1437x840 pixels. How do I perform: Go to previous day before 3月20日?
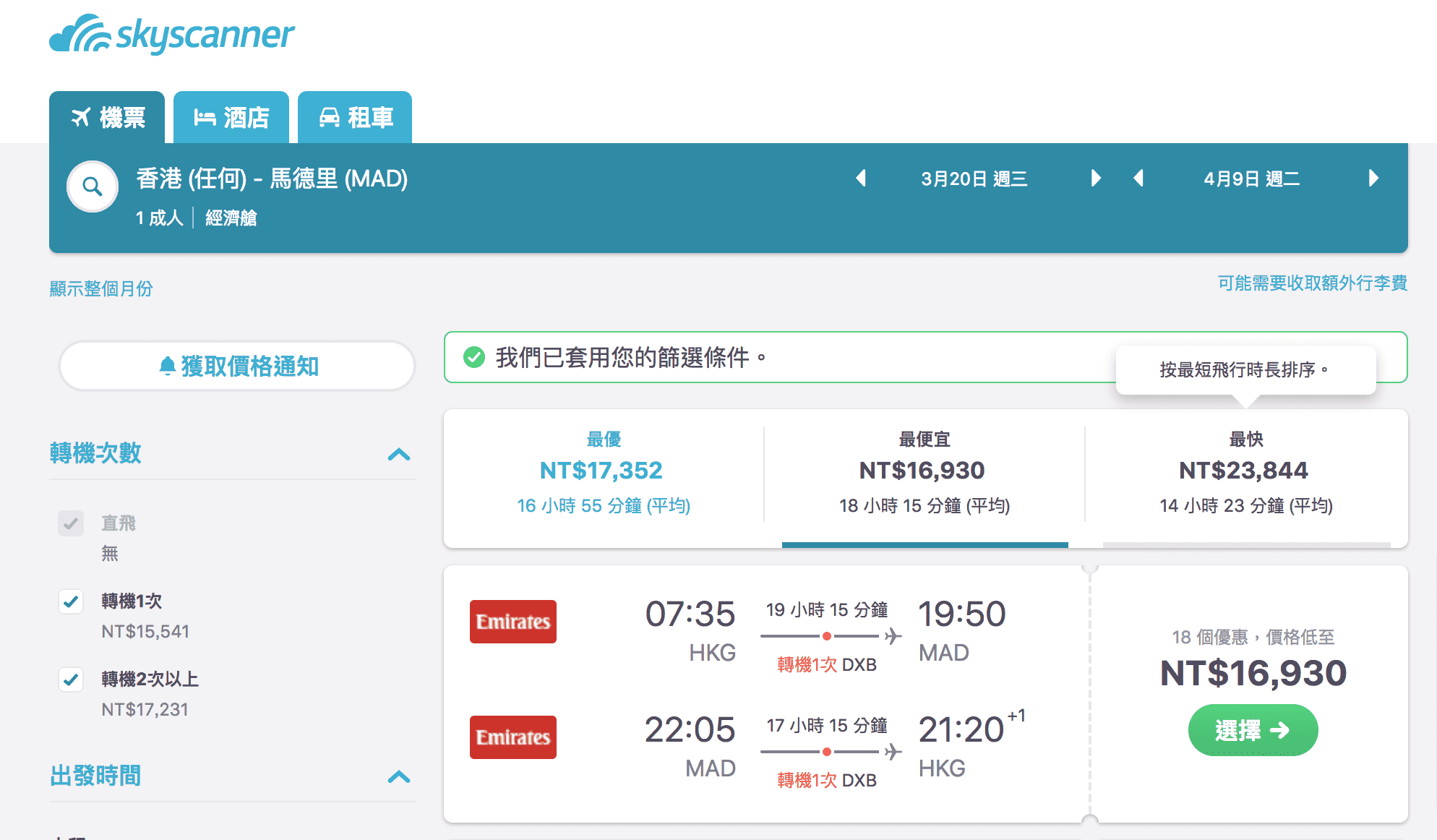point(861,179)
